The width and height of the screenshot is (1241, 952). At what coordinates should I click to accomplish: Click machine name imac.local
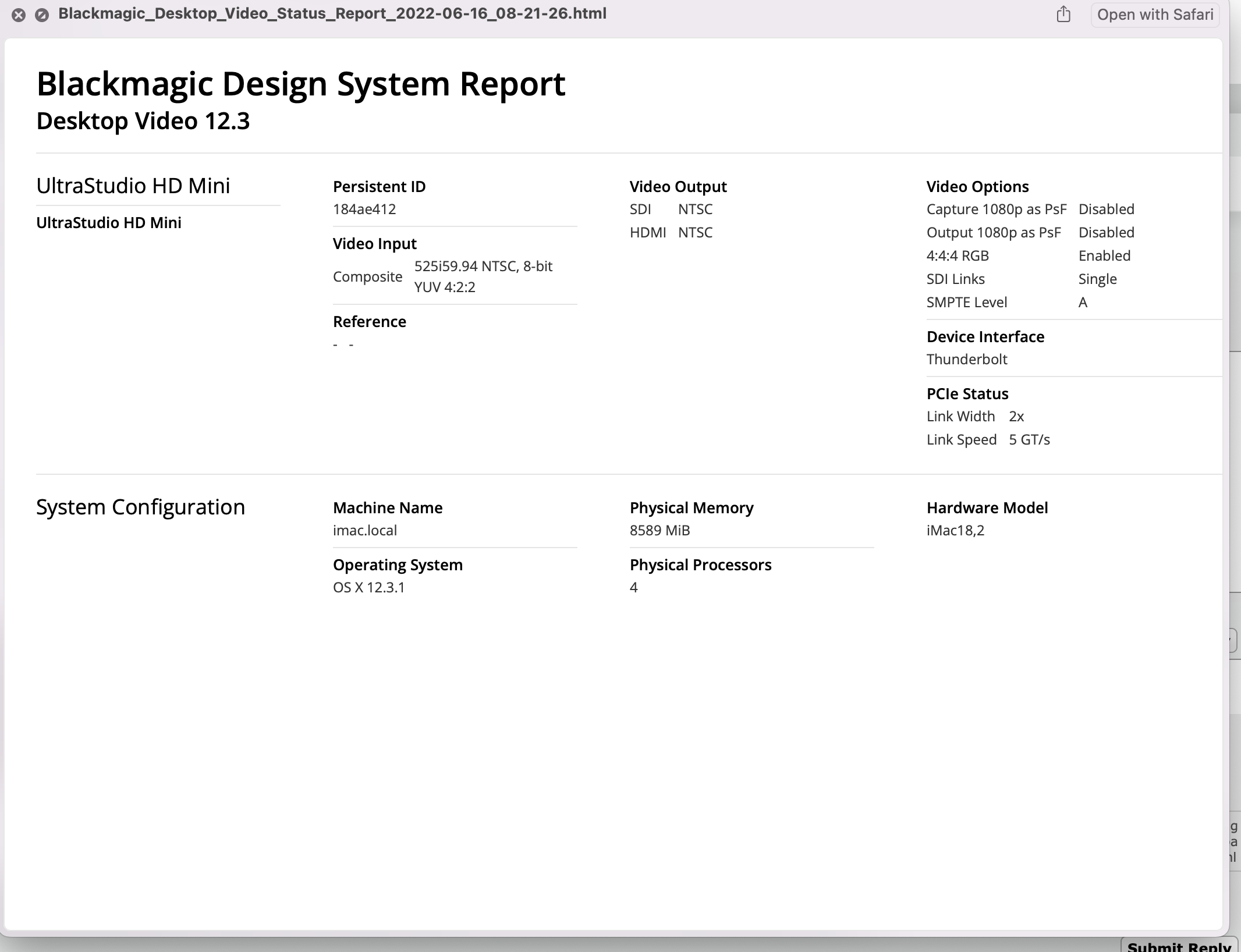(x=365, y=531)
